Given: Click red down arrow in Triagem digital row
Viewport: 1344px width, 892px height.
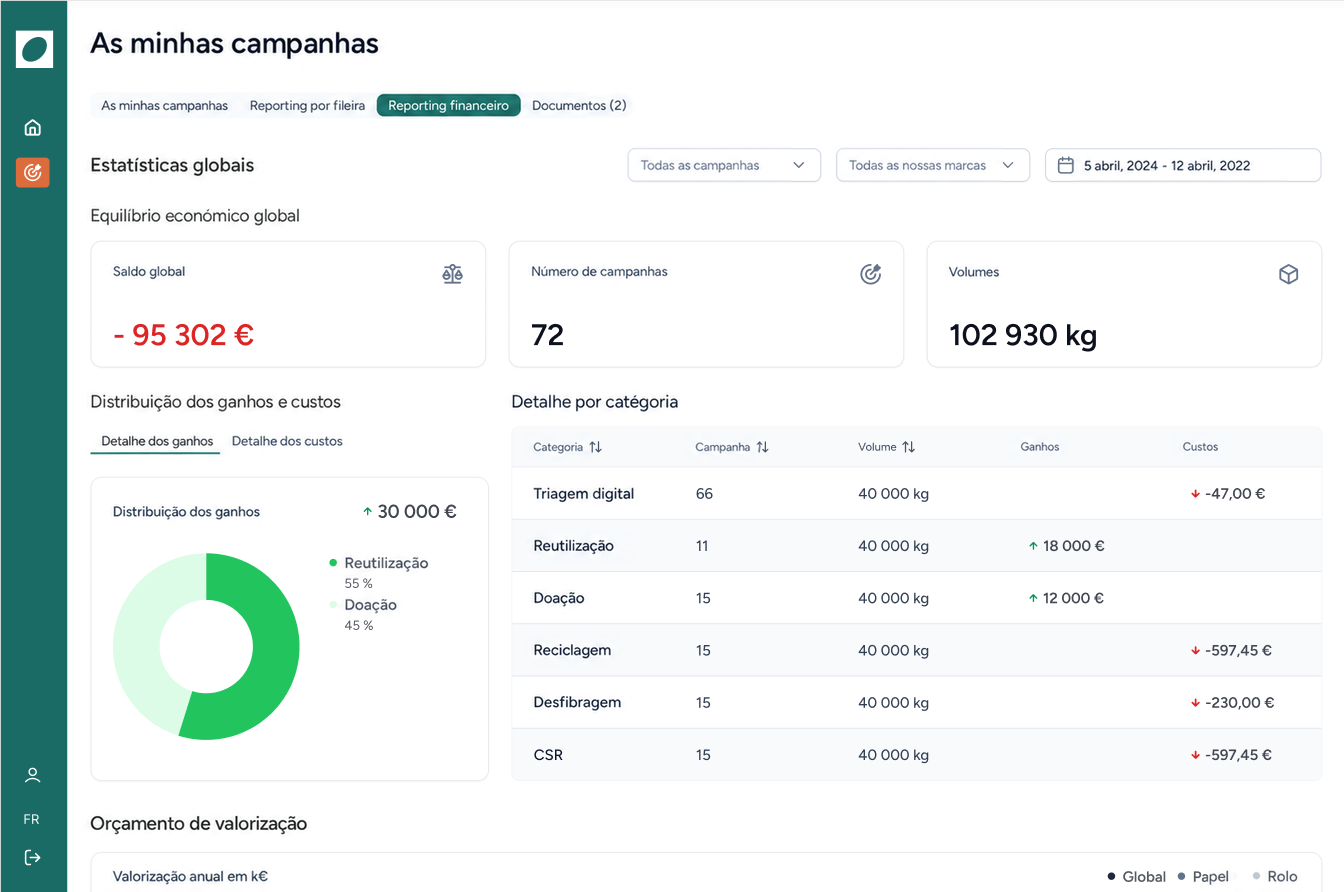Looking at the screenshot, I should click(x=1195, y=494).
